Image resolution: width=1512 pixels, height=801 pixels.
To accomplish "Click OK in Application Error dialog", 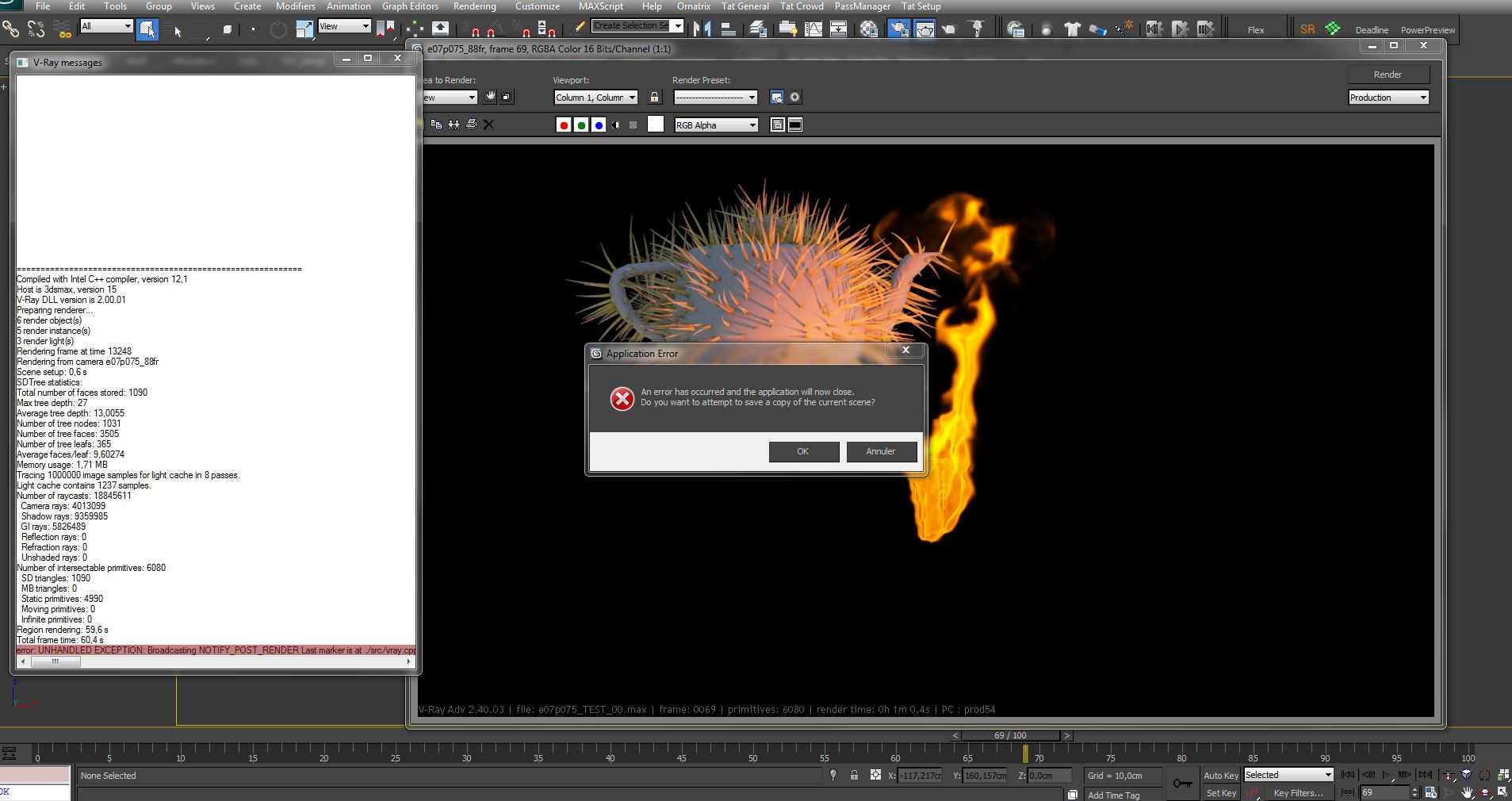I will (x=804, y=451).
